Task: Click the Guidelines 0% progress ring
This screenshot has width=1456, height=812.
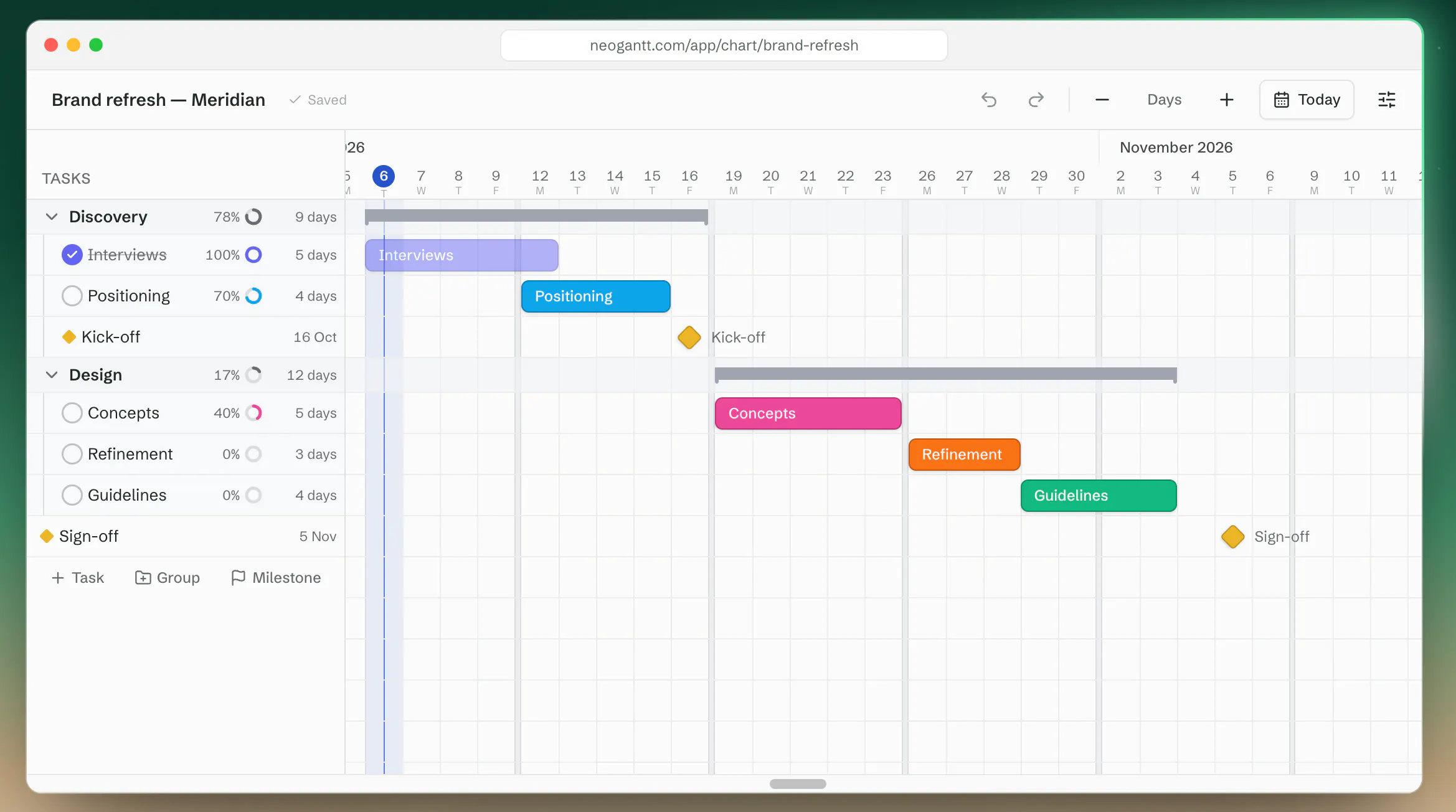Action: click(x=253, y=495)
